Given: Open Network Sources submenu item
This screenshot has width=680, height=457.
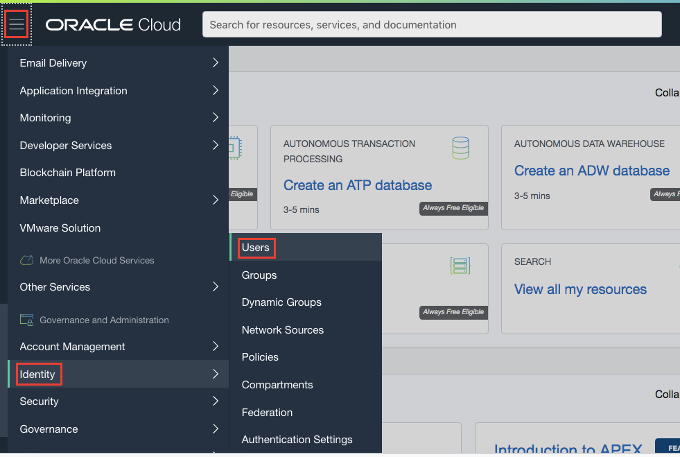Looking at the screenshot, I should tap(283, 330).
